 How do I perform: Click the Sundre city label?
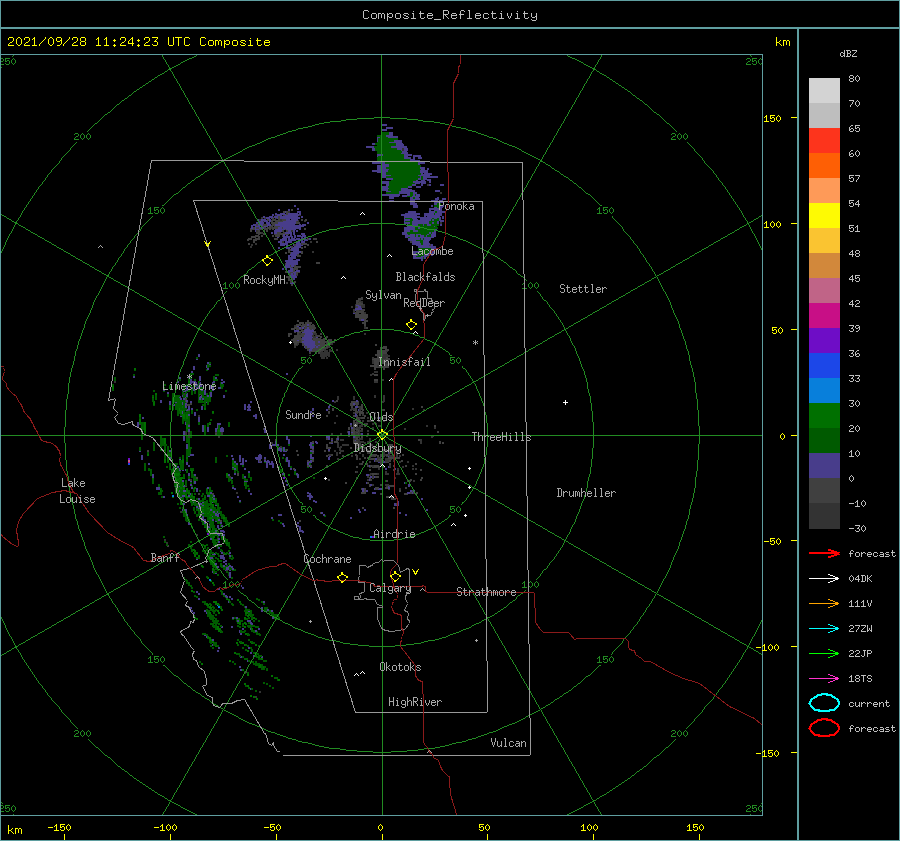(303, 414)
